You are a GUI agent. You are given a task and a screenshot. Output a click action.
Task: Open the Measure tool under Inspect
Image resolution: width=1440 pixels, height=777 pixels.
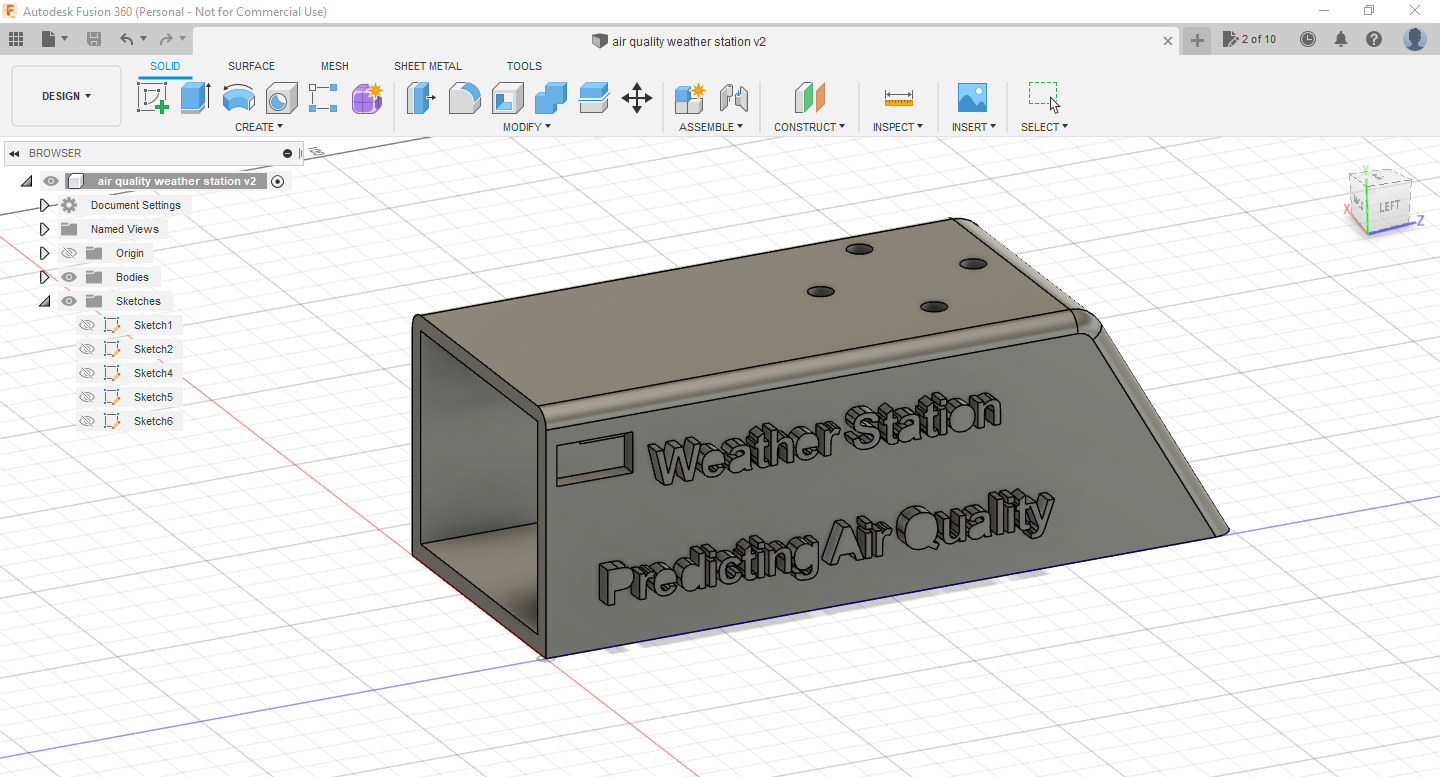pyautogui.click(x=897, y=98)
